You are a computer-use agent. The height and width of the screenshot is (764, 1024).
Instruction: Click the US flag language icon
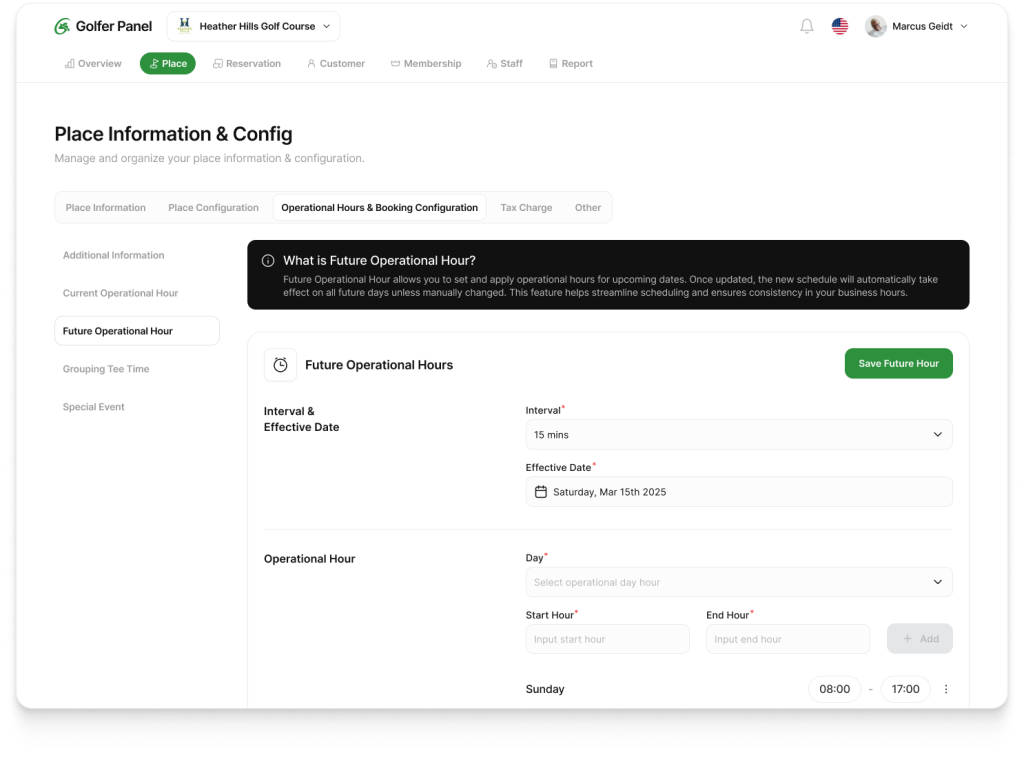click(840, 26)
